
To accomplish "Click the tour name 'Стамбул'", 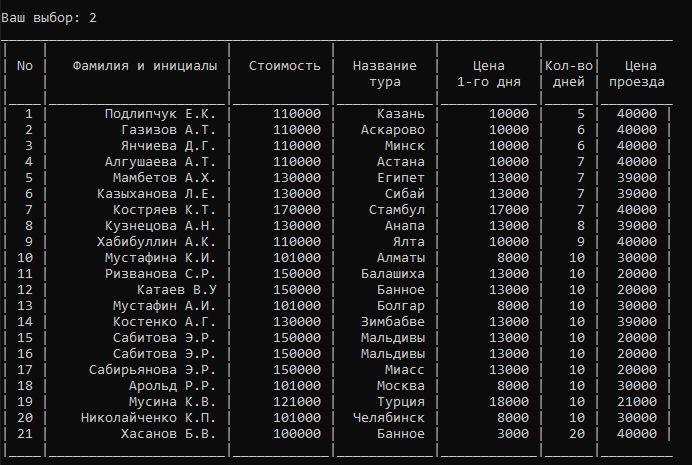I will click(x=397, y=210).
